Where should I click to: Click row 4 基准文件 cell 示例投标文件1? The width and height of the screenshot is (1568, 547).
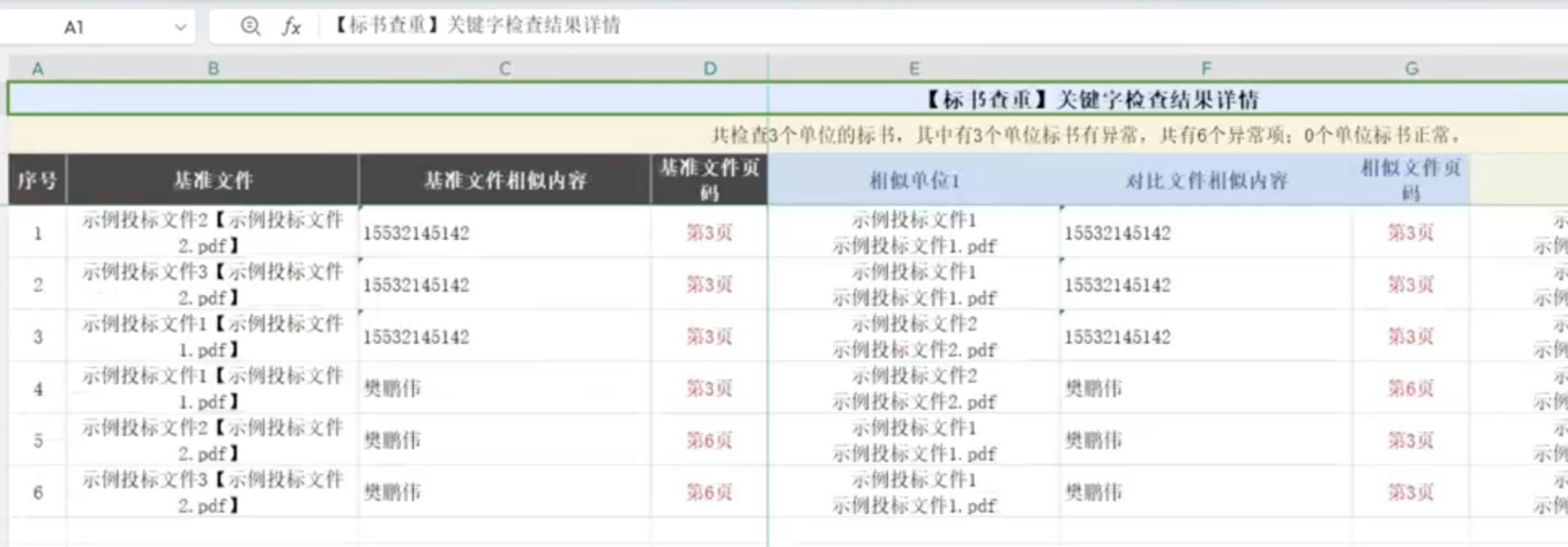tap(213, 388)
